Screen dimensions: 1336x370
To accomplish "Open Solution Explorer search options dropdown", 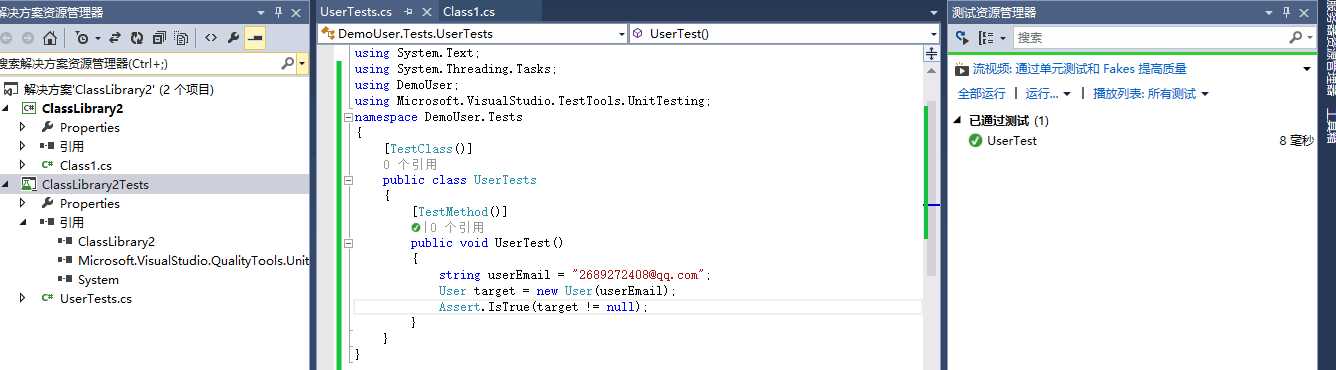I will (302, 63).
